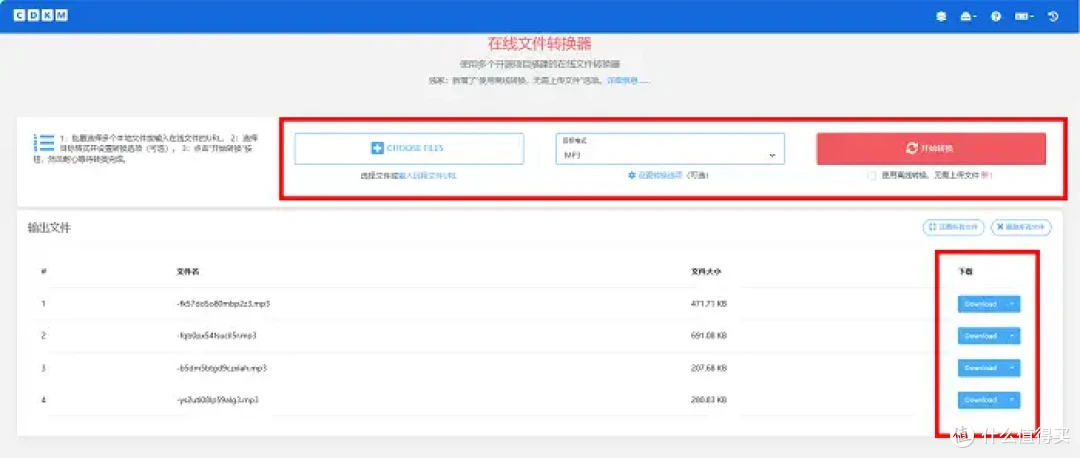Click the delete all files button
This screenshot has height=458, width=1080.
click(x=1021, y=227)
